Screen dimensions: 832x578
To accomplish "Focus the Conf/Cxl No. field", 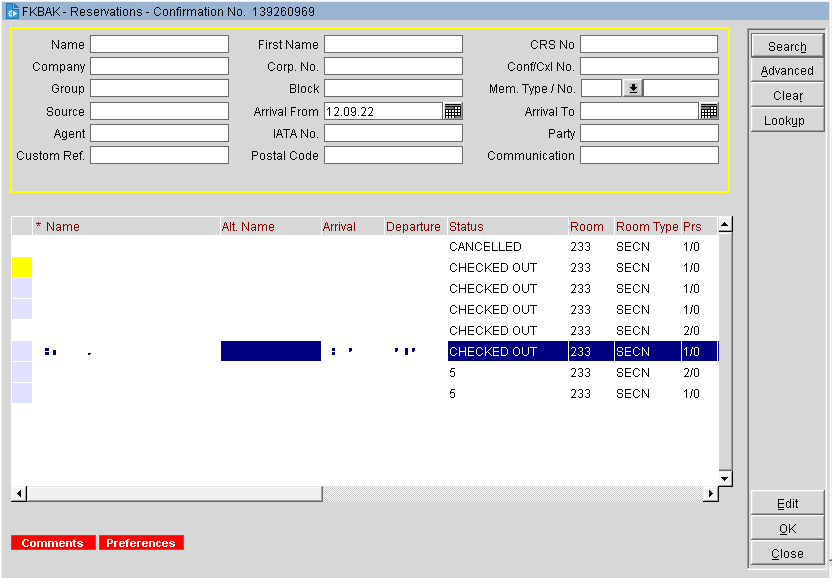I will click(649, 67).
